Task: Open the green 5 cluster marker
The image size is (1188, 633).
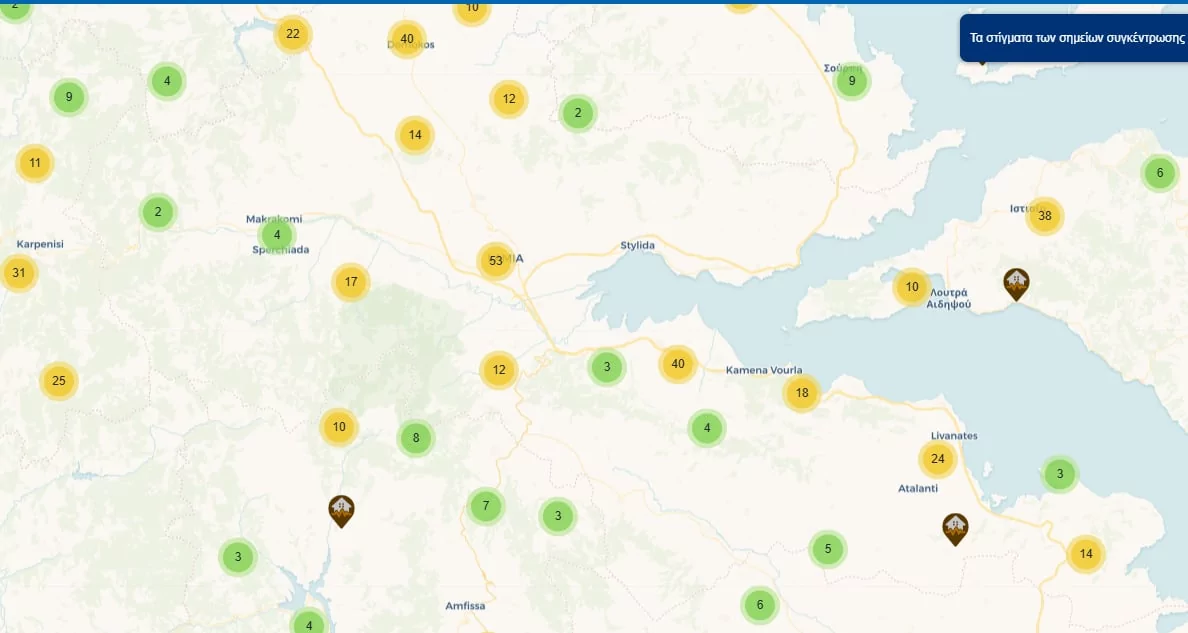Action: tap(827, 549)
